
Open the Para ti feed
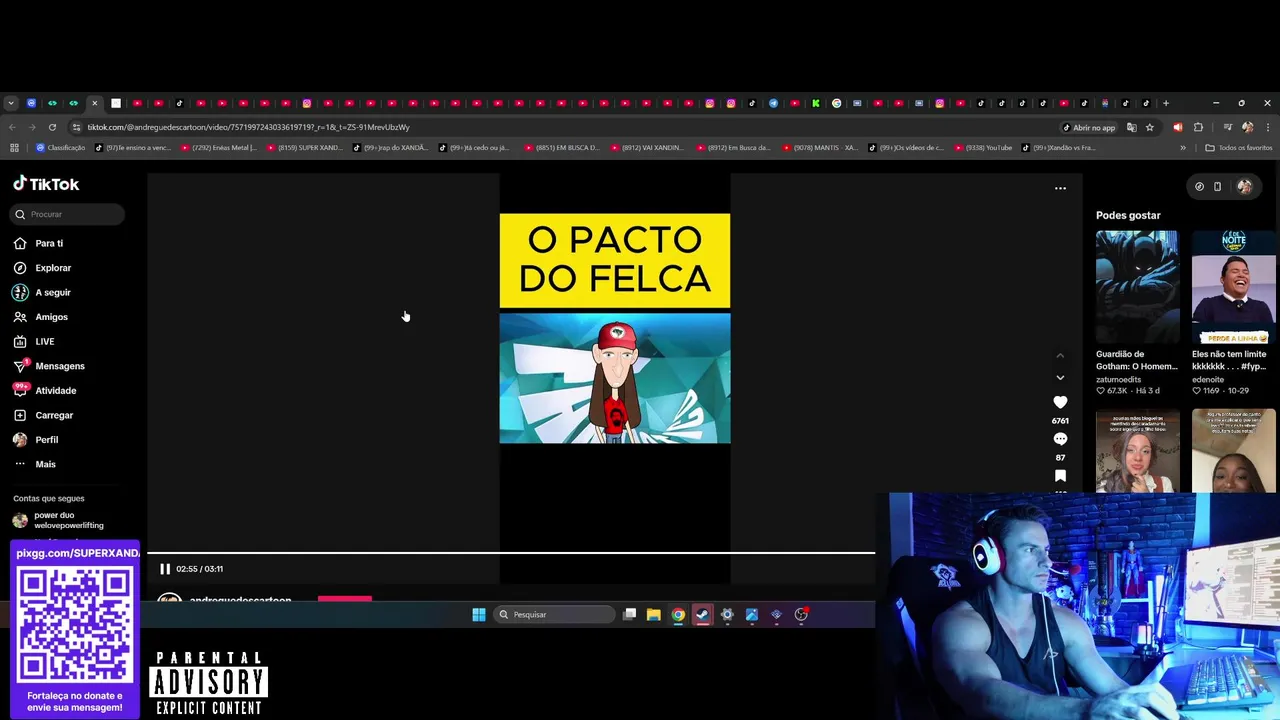[x=39, y=243]
